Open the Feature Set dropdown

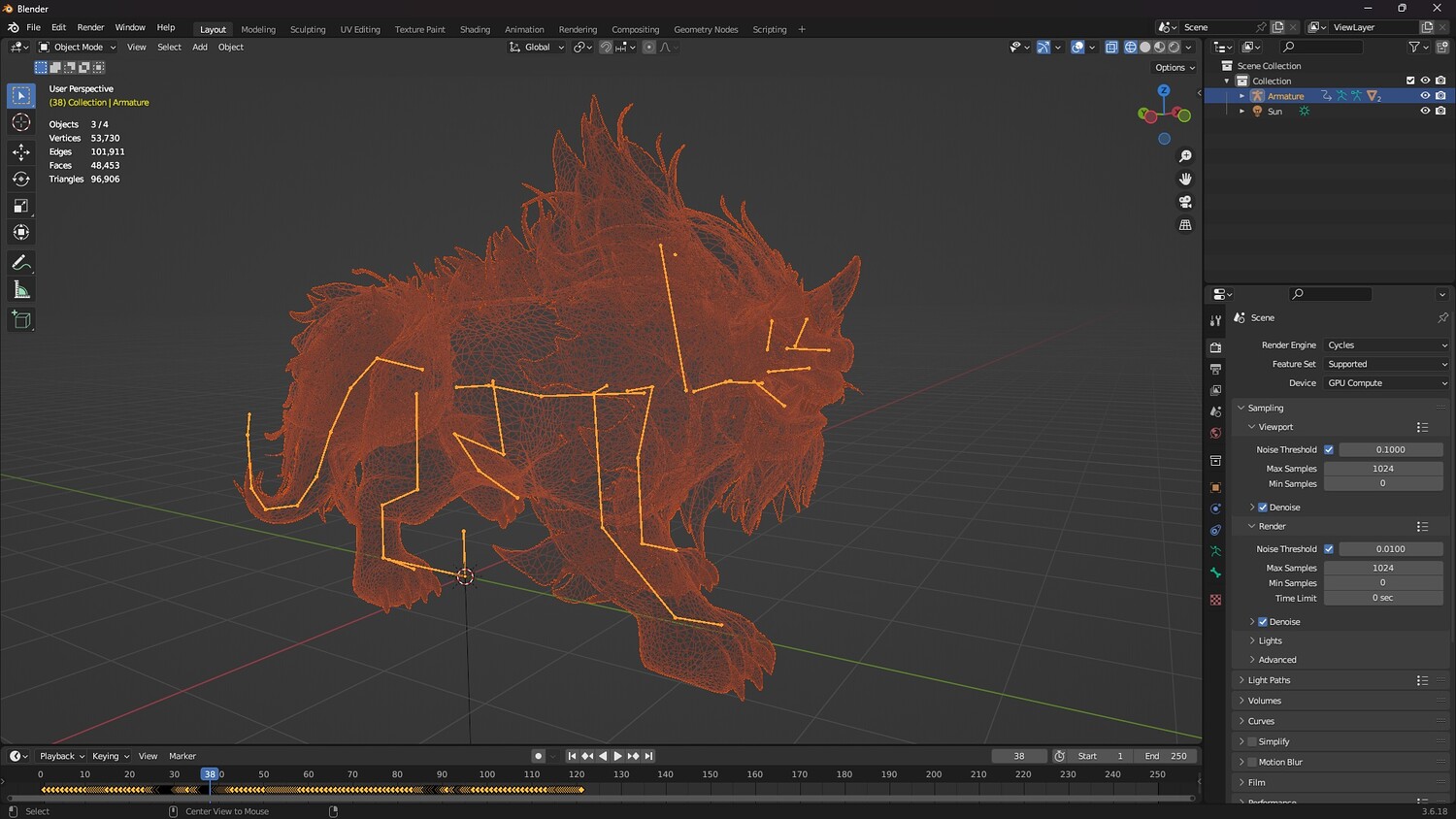point(1386,364)
